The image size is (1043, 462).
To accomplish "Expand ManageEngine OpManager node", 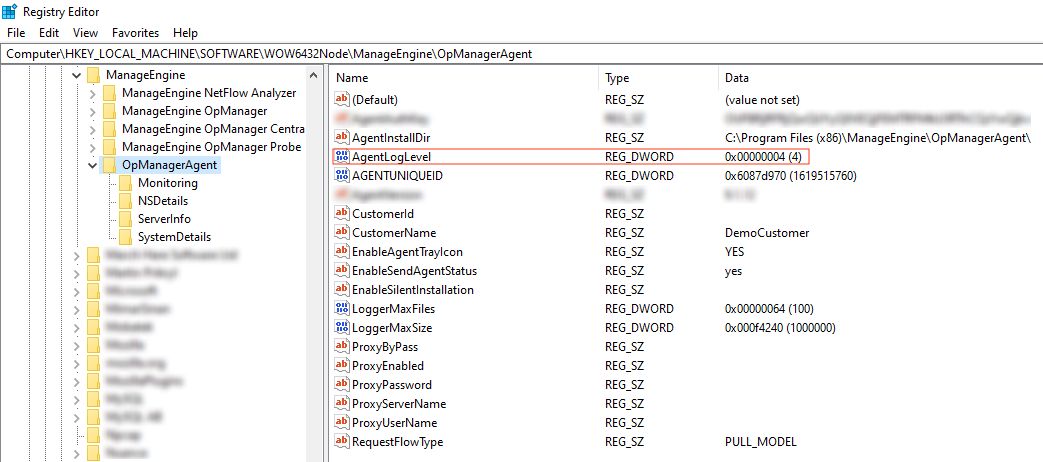I will (93, 111).
